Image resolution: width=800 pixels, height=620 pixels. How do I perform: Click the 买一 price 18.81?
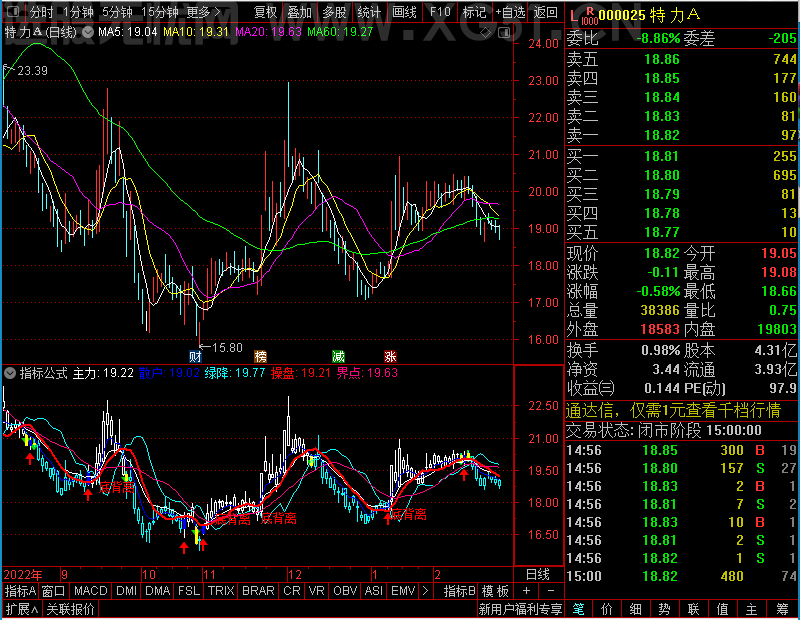[662, 156]
